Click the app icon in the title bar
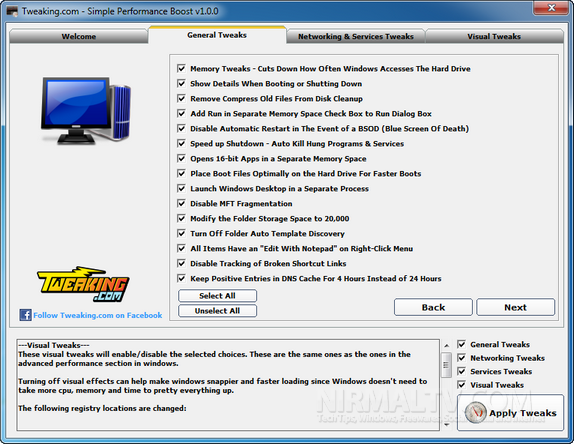This screenshot has width=574, height=444. pyautogui.click(x=12, y=11)
